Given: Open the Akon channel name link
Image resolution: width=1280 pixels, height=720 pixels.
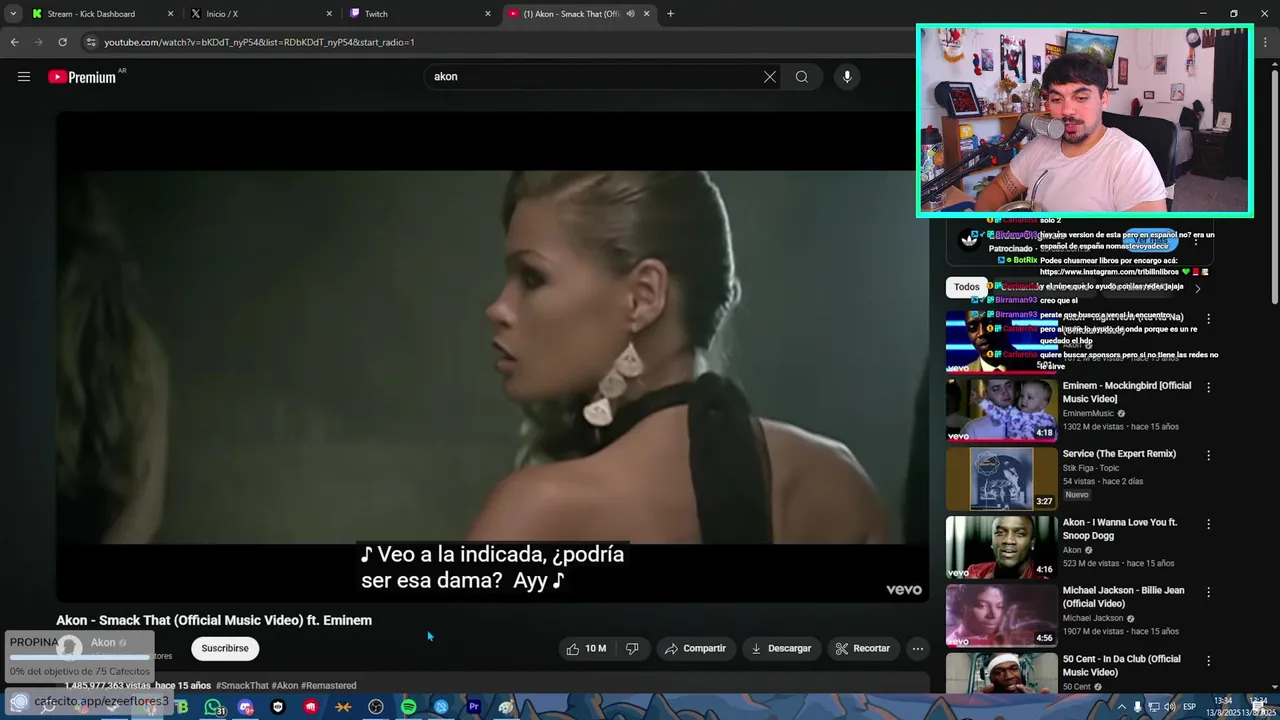Looking at the screenshot, I should pos(103,642).
